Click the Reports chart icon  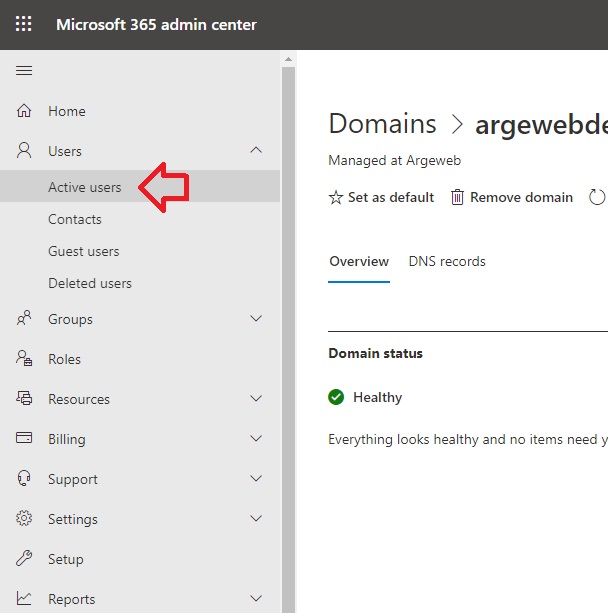pos(24,598)
